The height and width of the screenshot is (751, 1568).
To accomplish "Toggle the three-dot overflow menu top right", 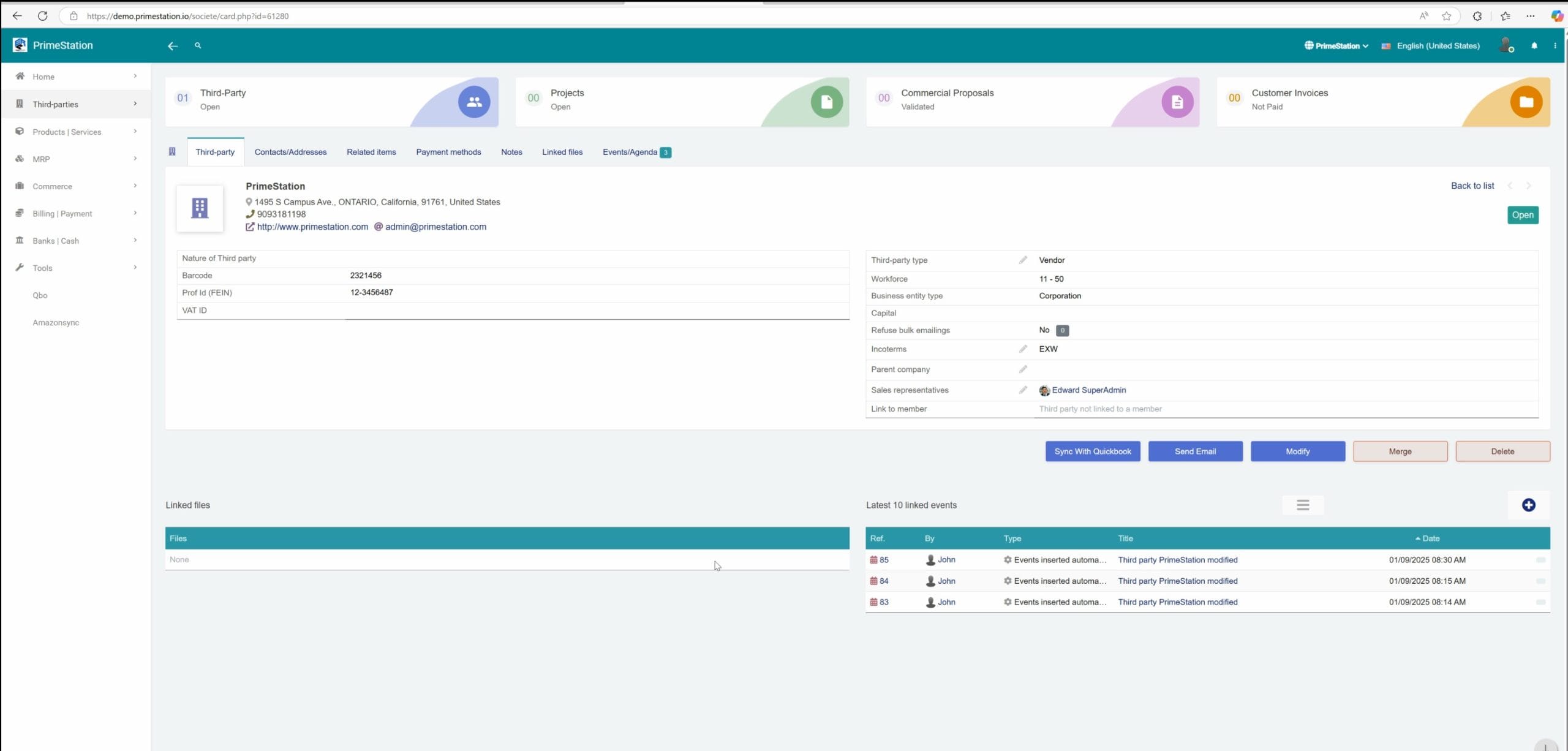I will [x=1555, y=45].
